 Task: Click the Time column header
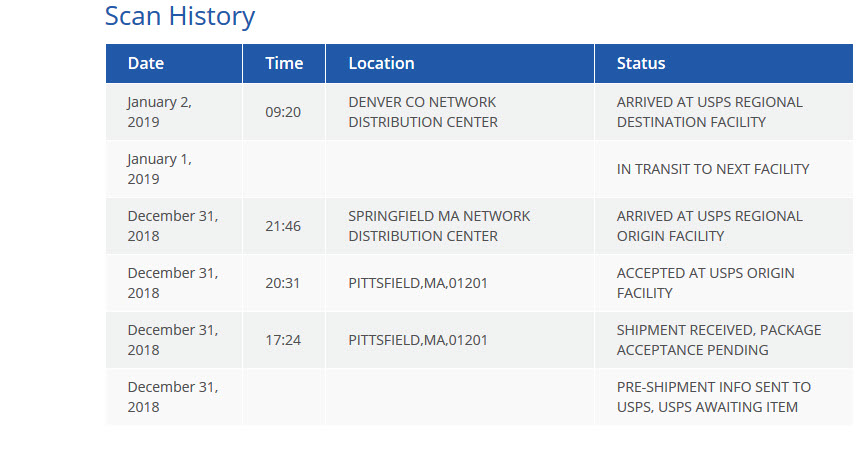click(284, 63)
